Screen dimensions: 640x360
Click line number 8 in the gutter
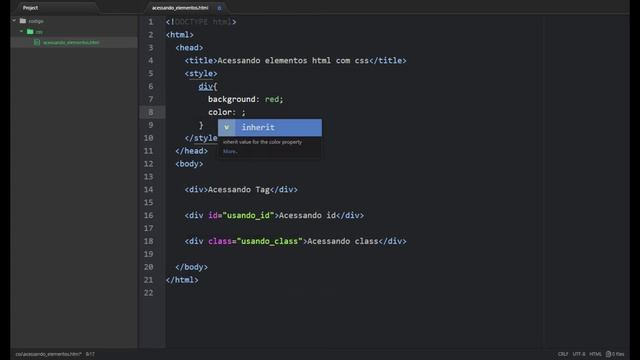click(151, 112)
